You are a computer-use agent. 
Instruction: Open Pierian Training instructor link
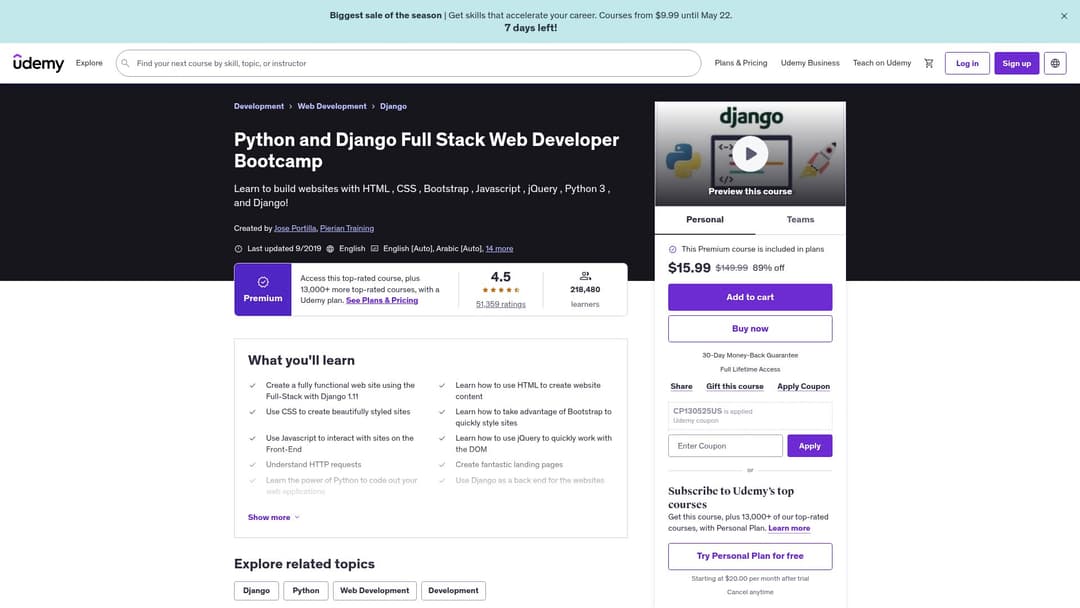[347, 228]
